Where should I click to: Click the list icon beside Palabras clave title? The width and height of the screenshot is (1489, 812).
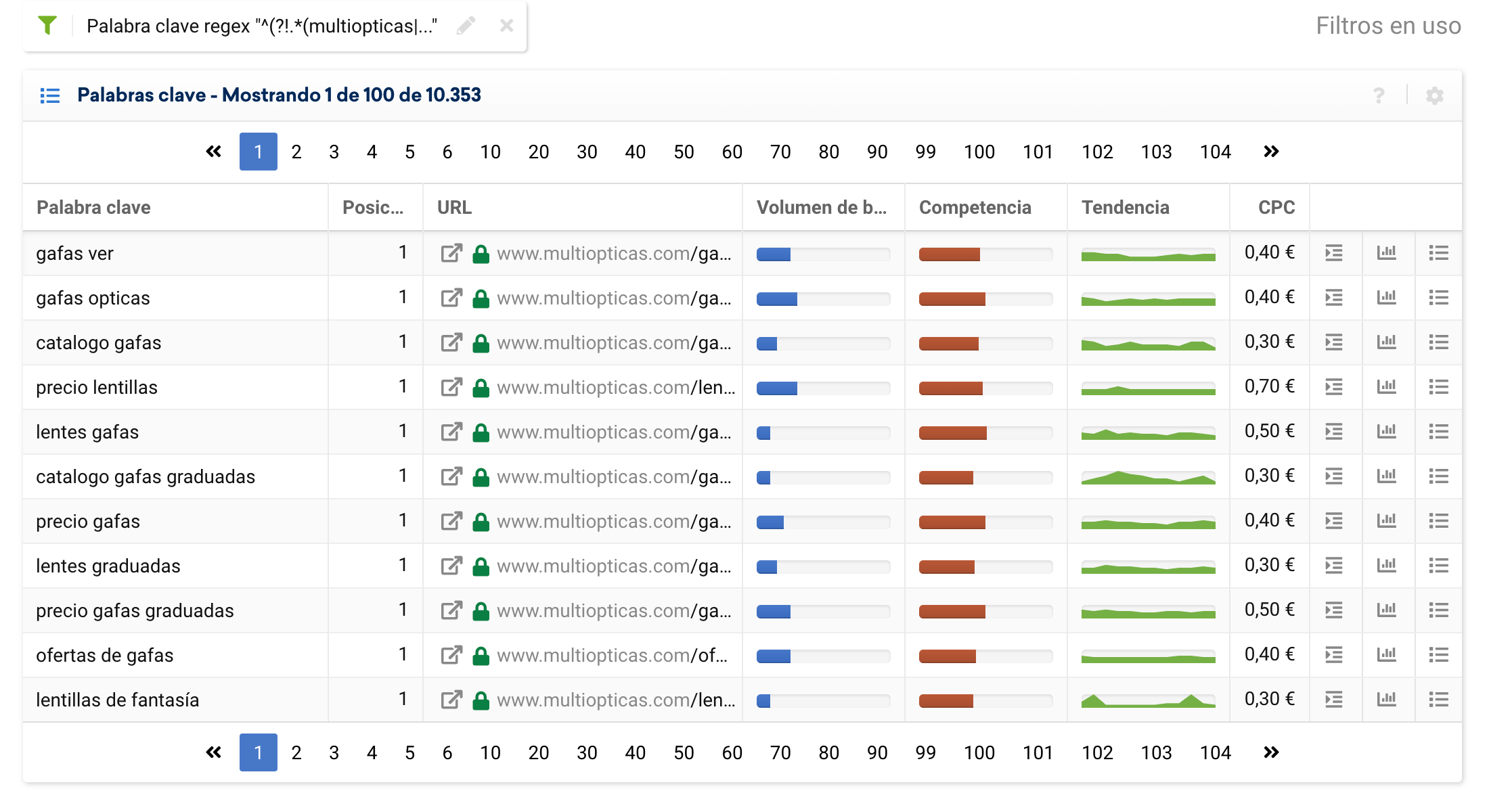click(50, 95)
